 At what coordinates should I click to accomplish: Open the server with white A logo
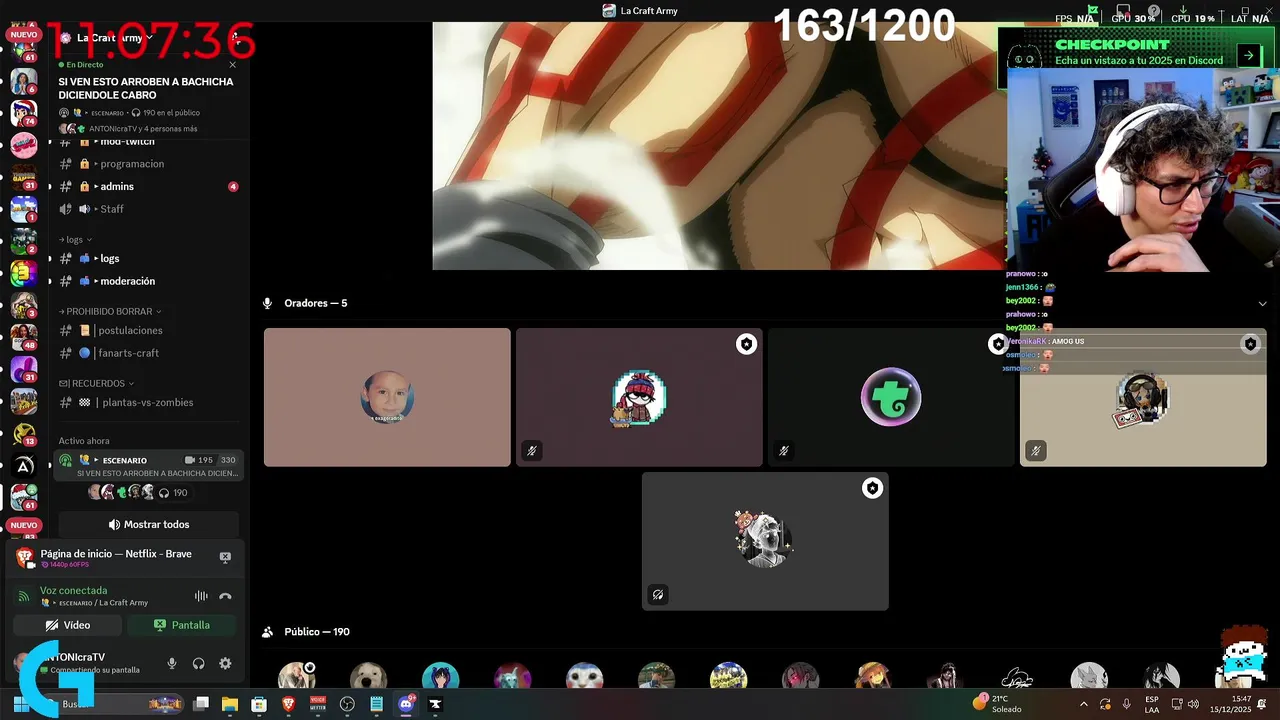coord(24,465)
